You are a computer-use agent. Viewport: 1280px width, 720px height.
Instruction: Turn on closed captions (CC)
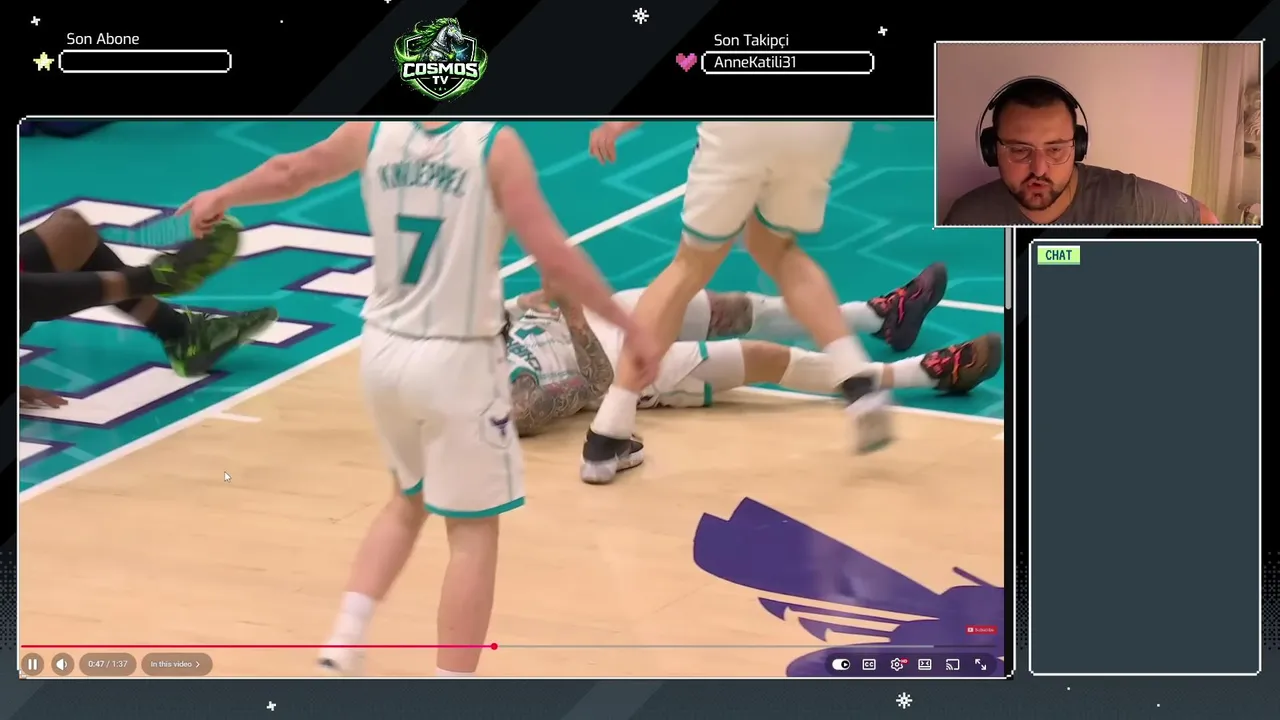pos(869,664)
